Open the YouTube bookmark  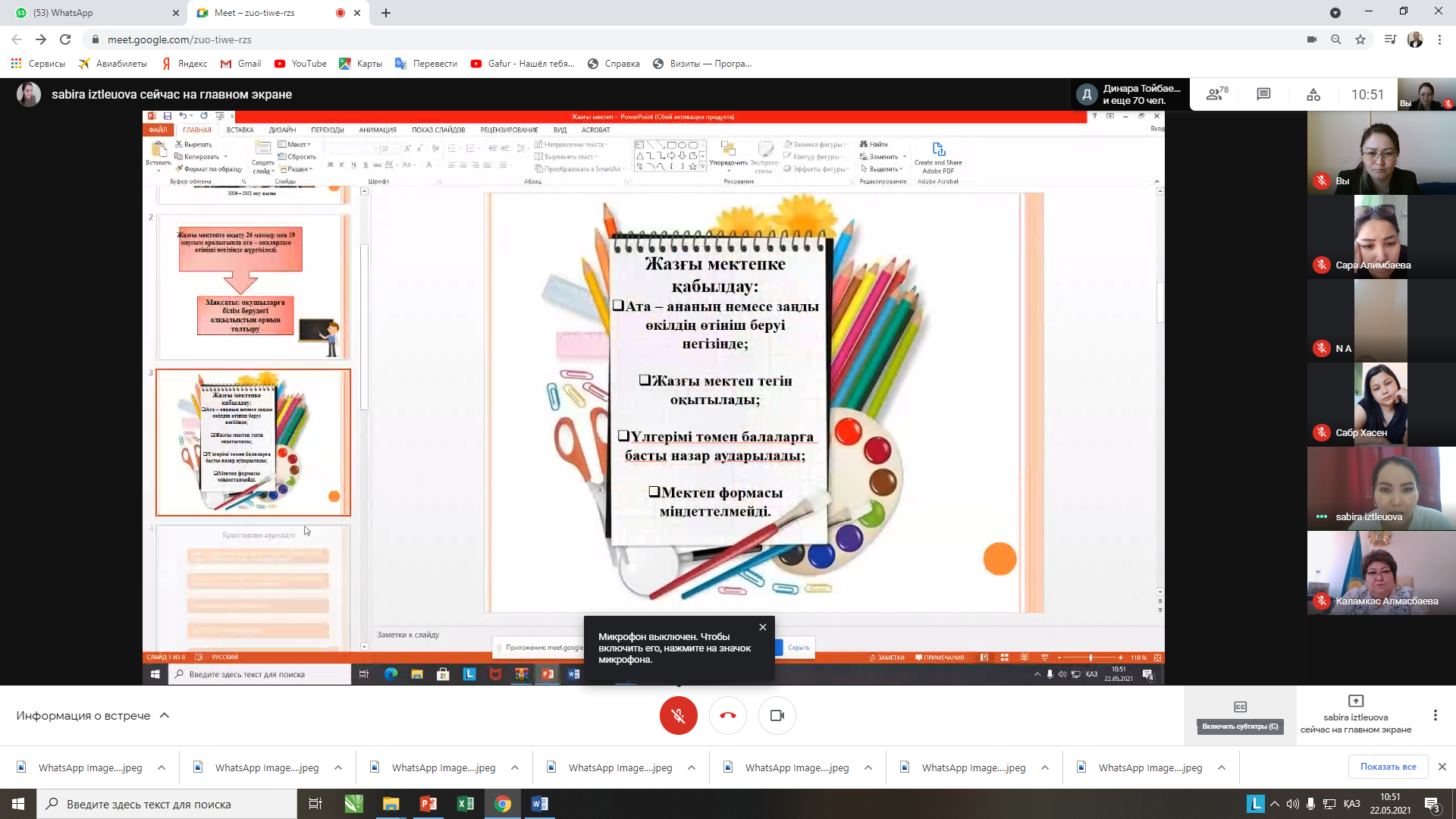coord(300,64)
